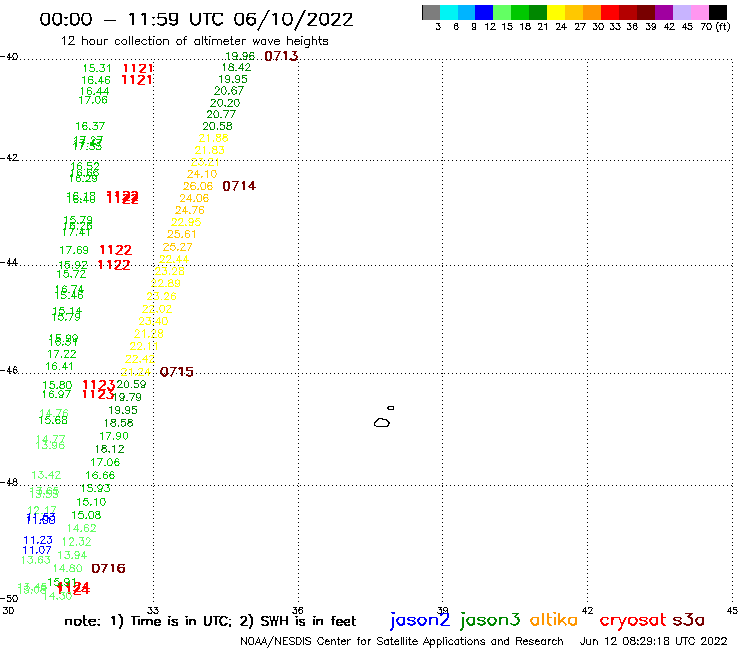740x650 pixels.
Task: Click the wave height value '20.77'
Action: click(x=221, y=114)
